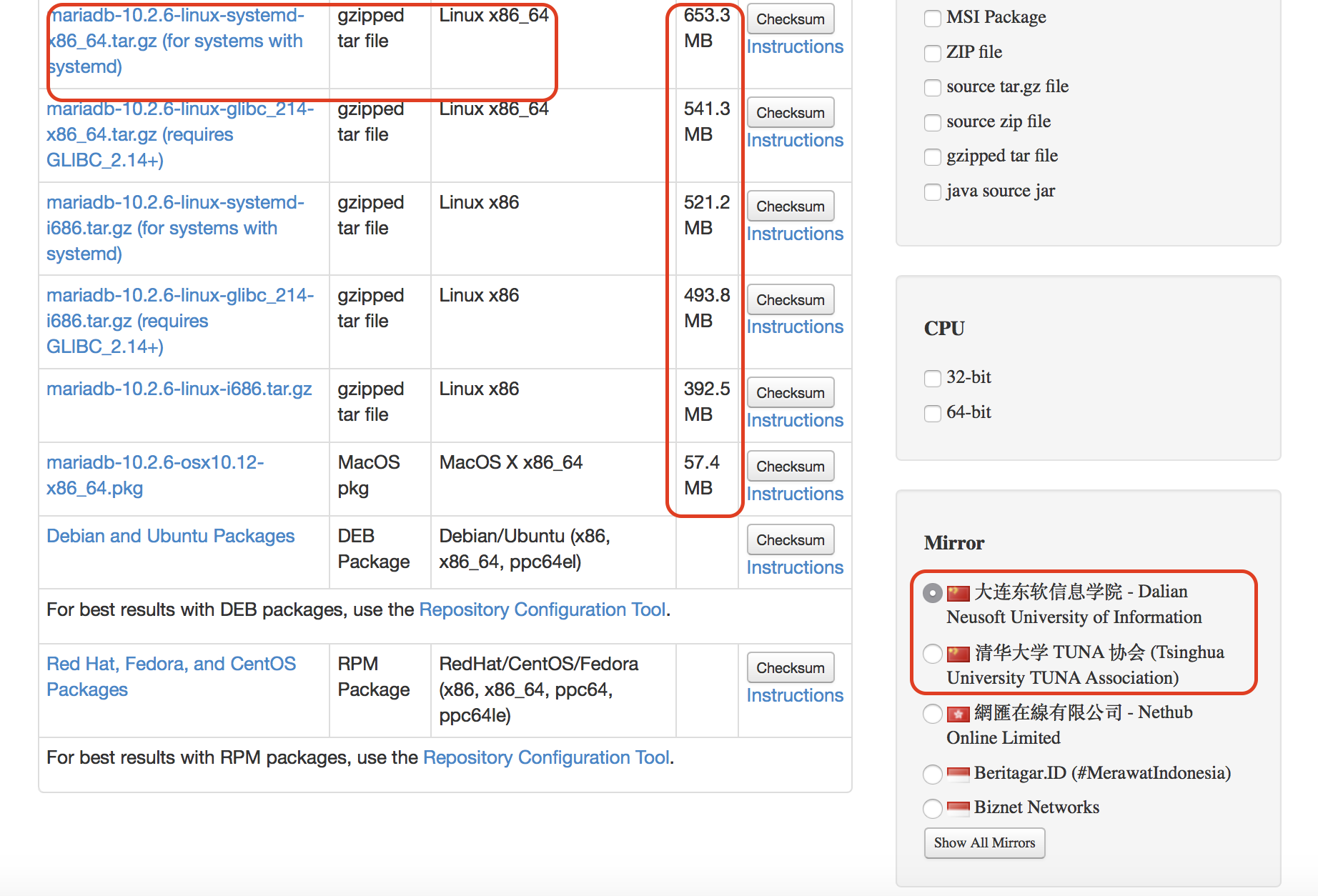The image size is (1318, 896).
Task: Click the Indonesia flag beside Beritagar.ID
Action: tap(958, 773)
